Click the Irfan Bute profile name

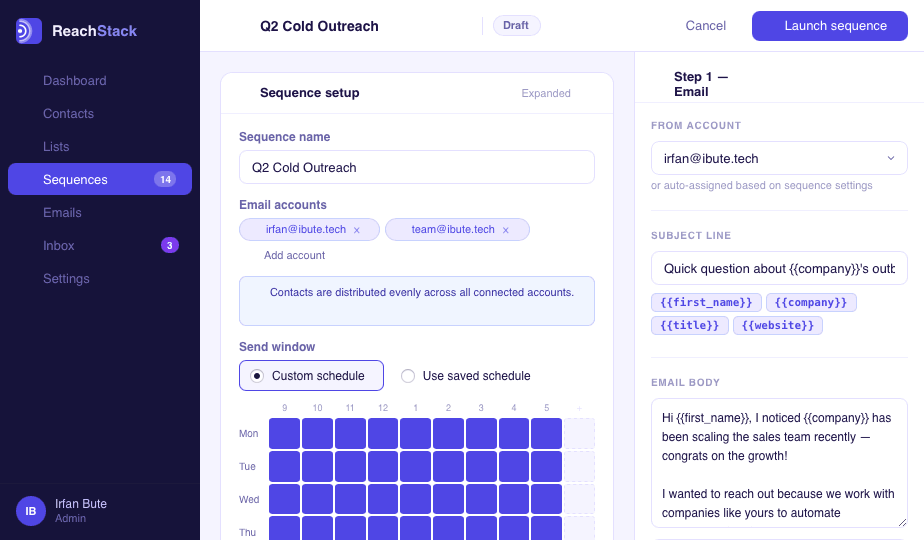coord(81,504)
